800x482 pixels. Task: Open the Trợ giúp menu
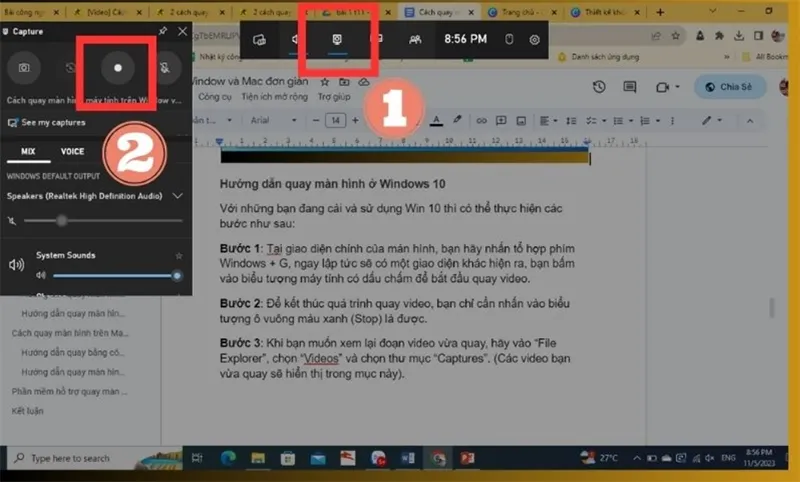click(x=334, y=97)
